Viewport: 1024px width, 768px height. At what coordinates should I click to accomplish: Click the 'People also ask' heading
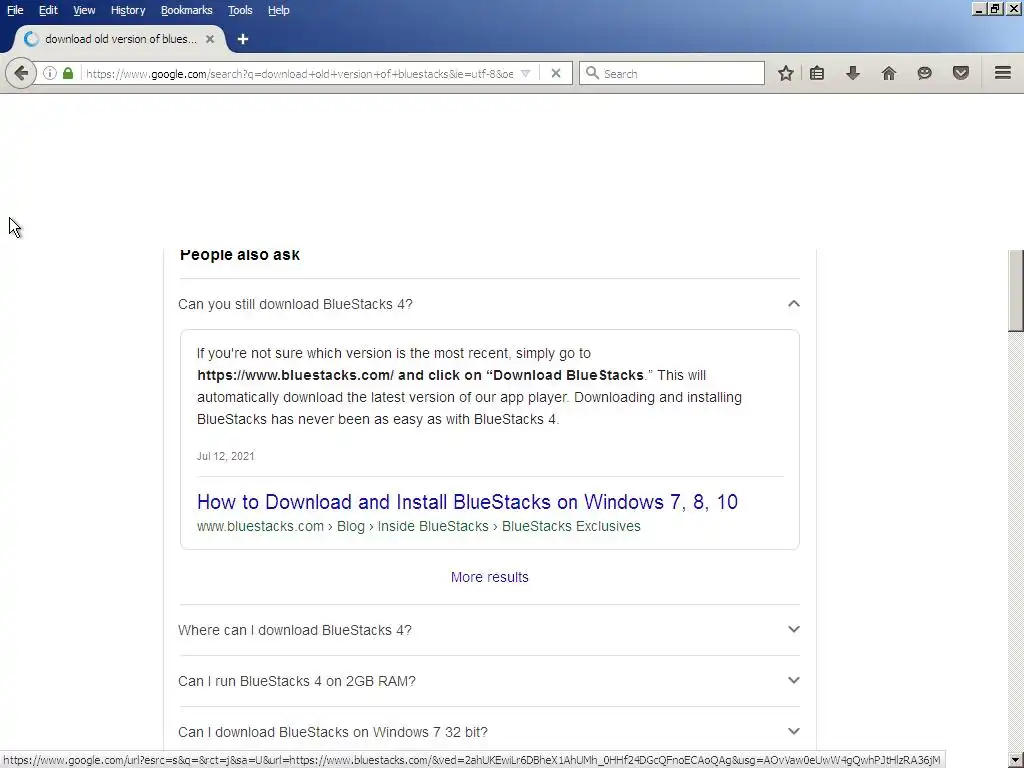(x=240, y=255)
